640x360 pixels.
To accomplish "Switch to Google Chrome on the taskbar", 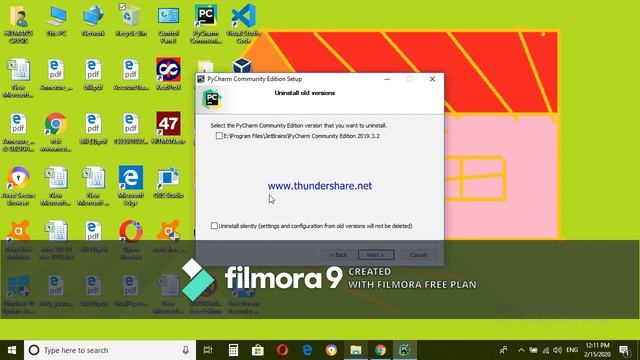I will pos(380,350).
